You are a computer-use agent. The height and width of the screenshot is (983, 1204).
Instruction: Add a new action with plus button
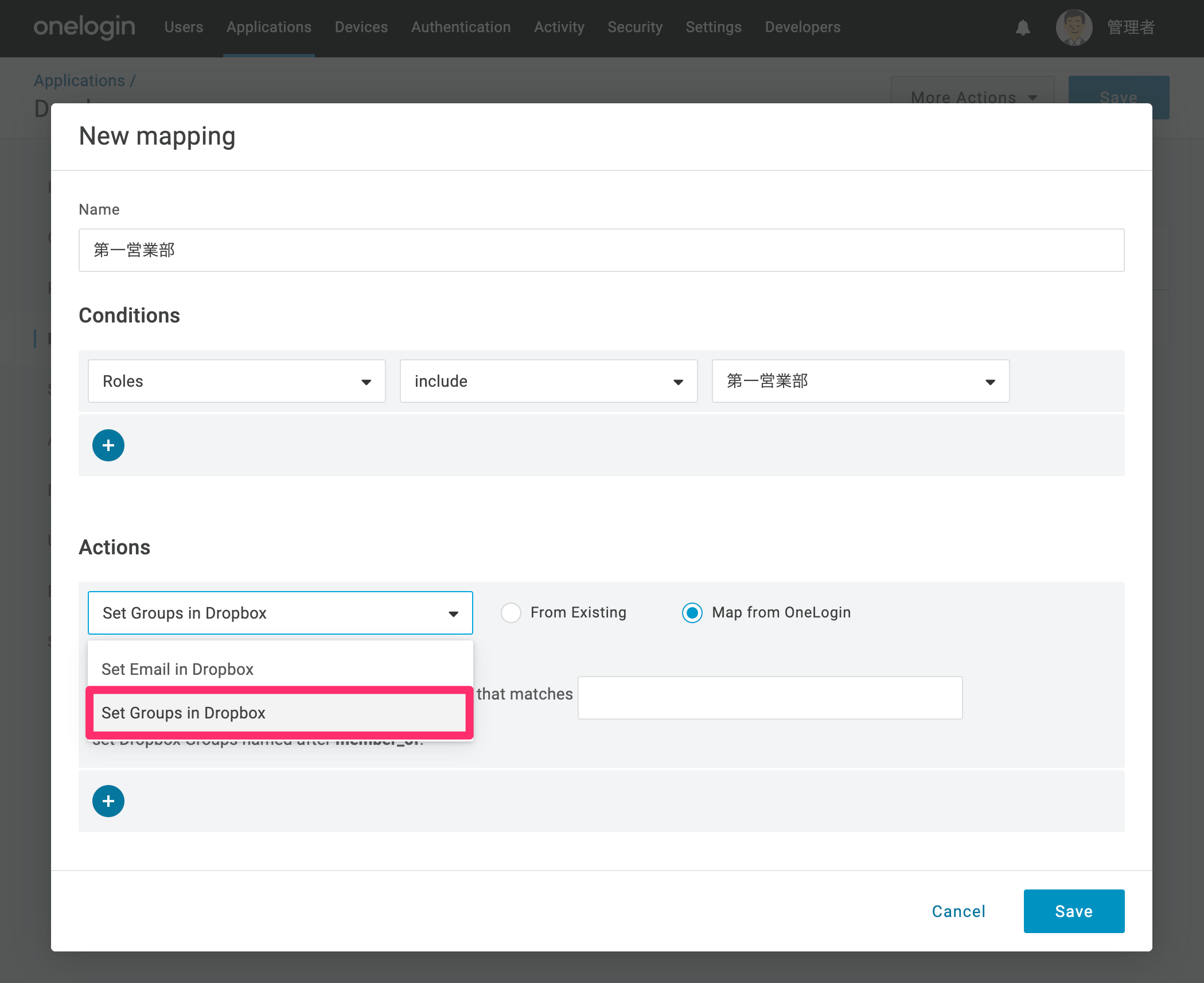[108, 801]
